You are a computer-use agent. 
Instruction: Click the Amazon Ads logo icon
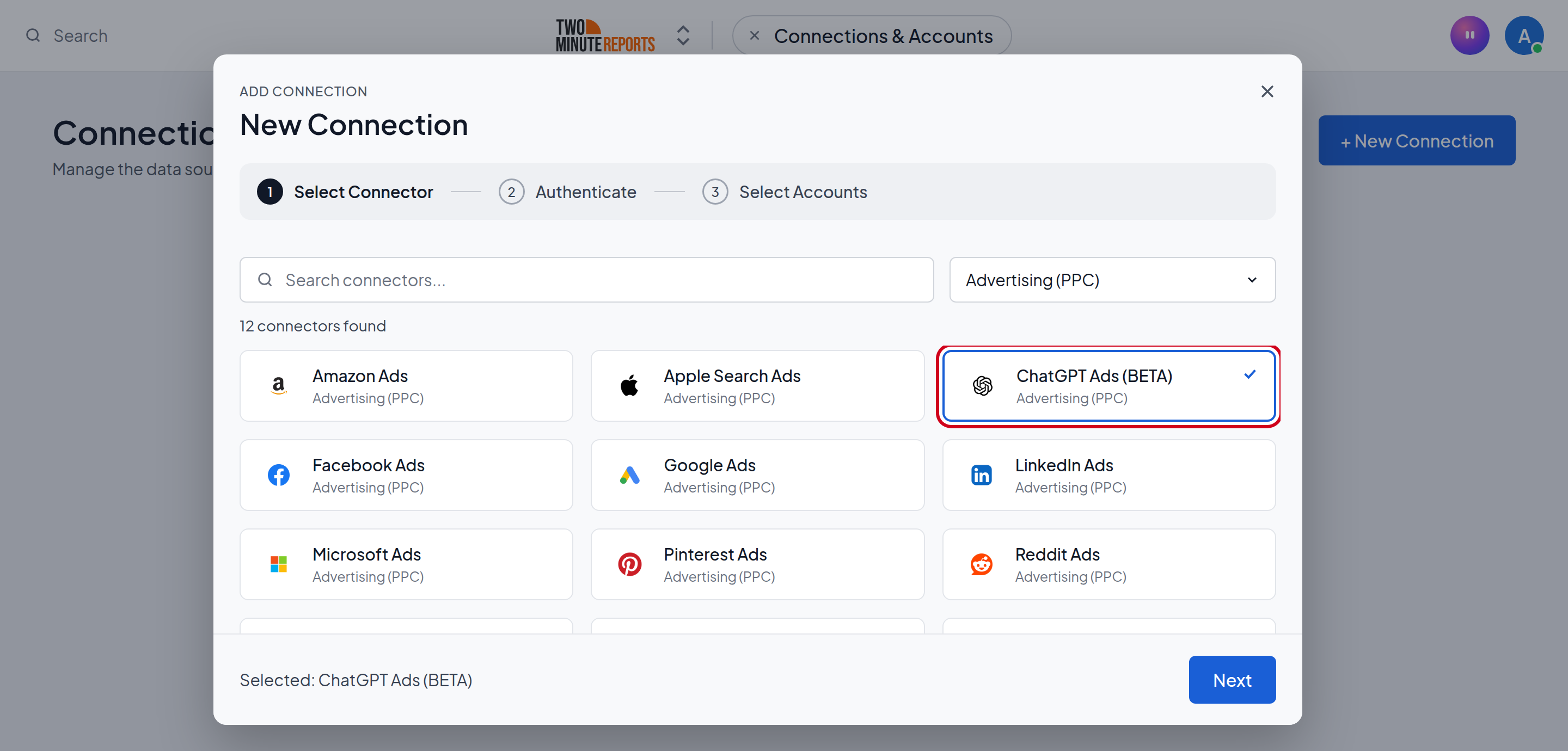(278, 385)
